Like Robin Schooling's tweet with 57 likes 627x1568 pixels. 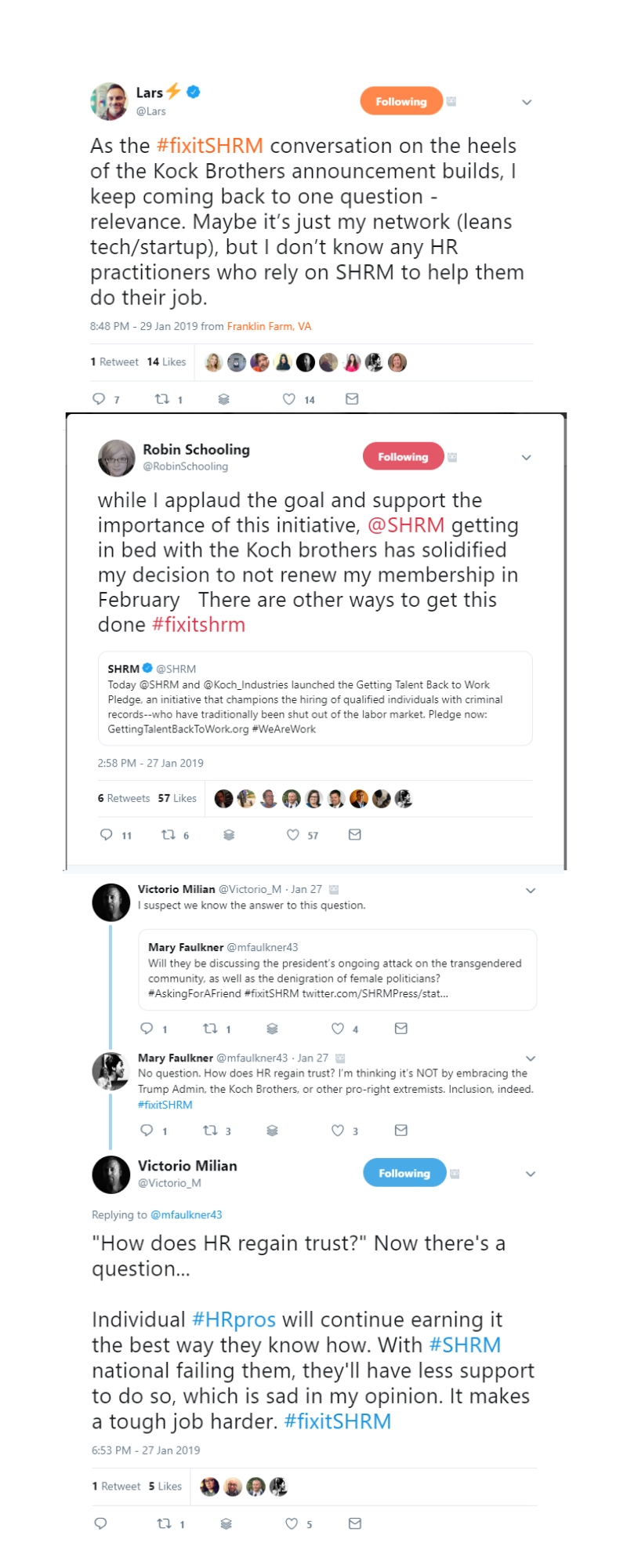tap(293, 835)
